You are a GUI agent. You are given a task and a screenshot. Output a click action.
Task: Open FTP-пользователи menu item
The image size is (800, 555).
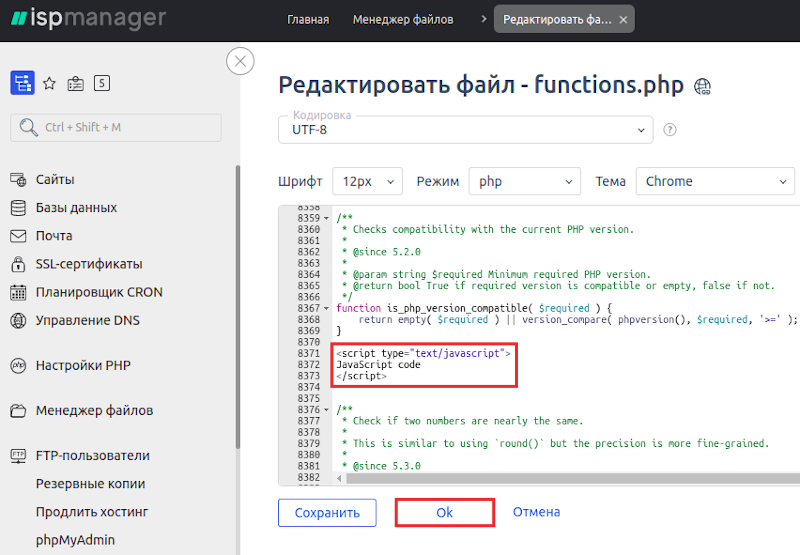point(93,456)
